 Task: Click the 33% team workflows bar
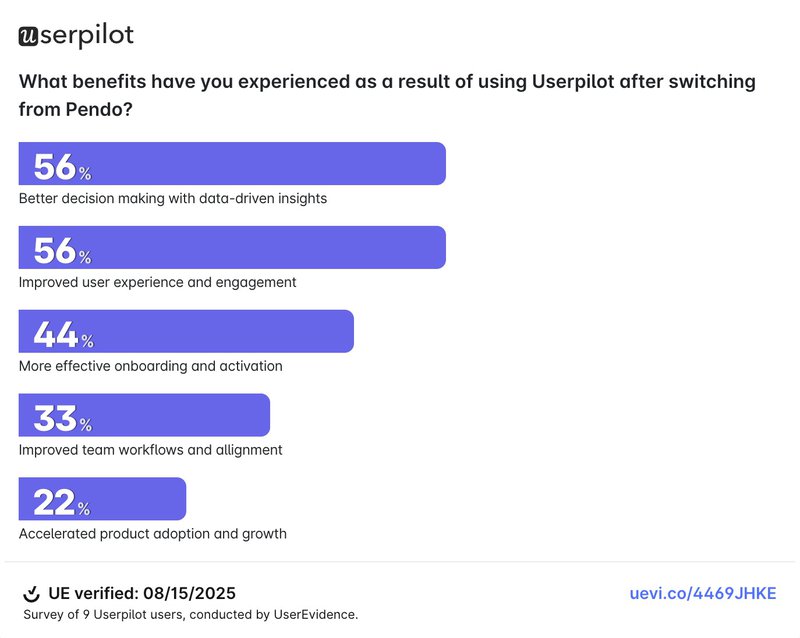(145, 416)
